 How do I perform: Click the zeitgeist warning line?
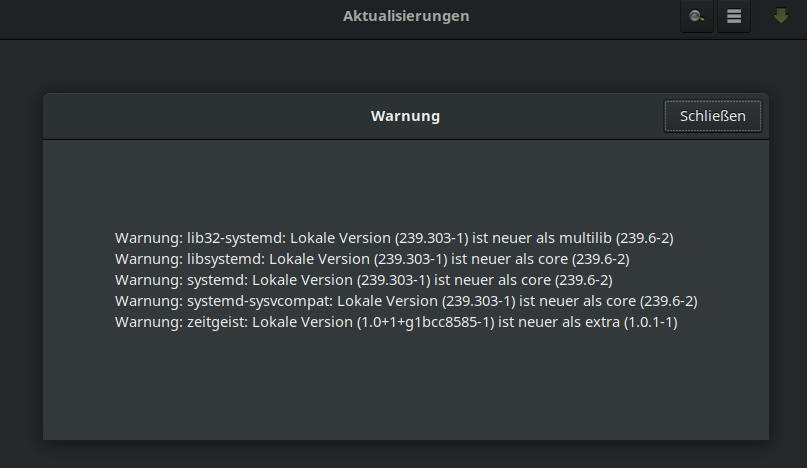pos(396,322)
